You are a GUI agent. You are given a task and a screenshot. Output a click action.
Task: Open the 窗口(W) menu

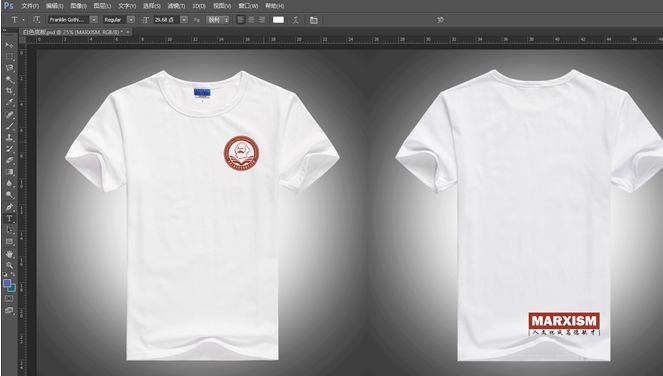pyautogui.click(x=248, y=6)
